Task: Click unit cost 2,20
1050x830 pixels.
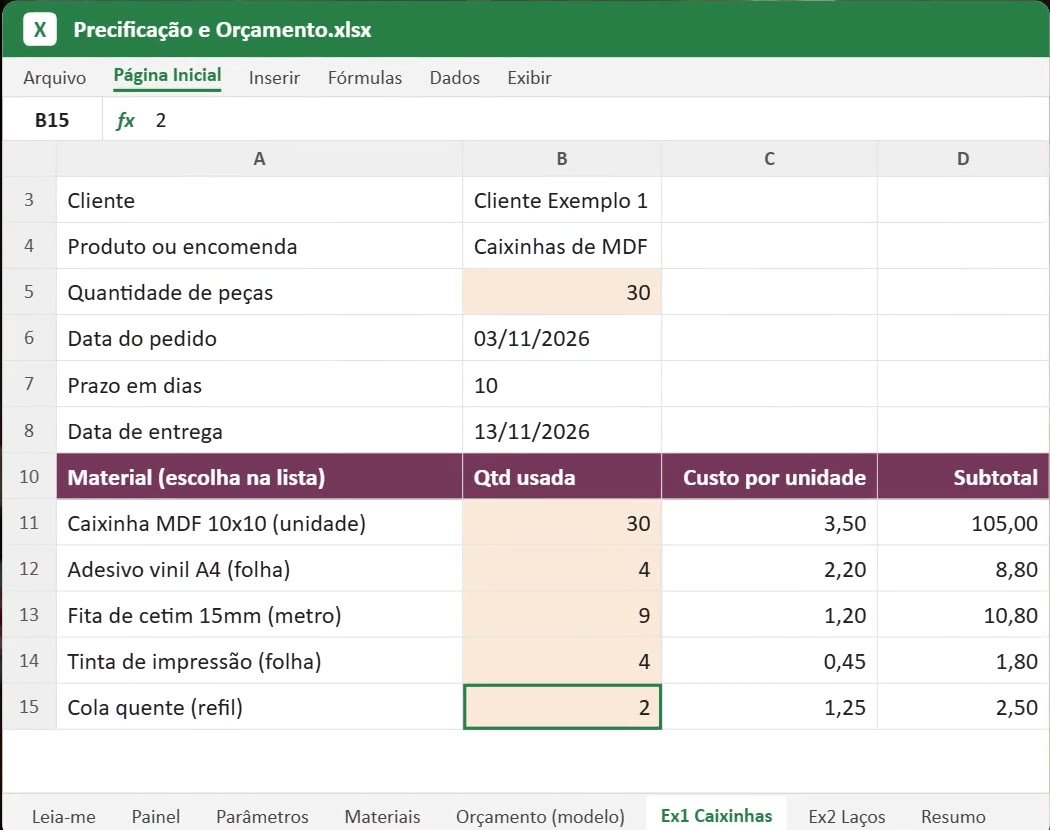Action: pyautogui.click(x=769, y=569)
